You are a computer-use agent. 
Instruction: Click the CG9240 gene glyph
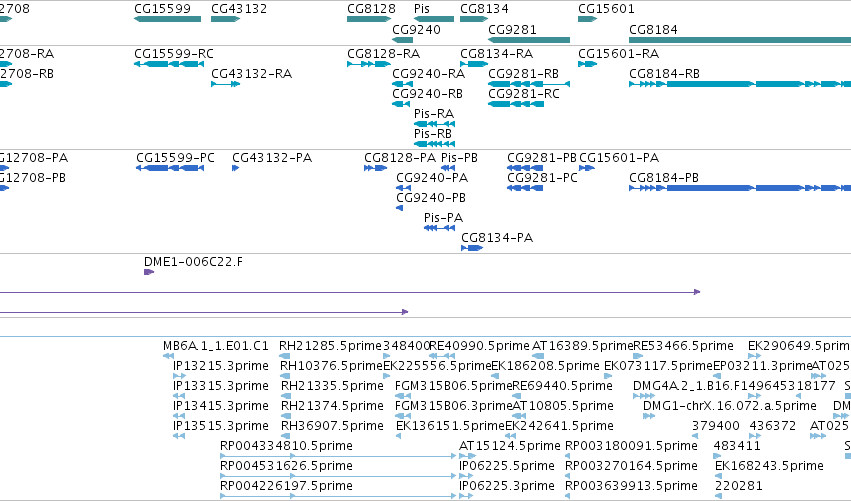pos(403,40)
